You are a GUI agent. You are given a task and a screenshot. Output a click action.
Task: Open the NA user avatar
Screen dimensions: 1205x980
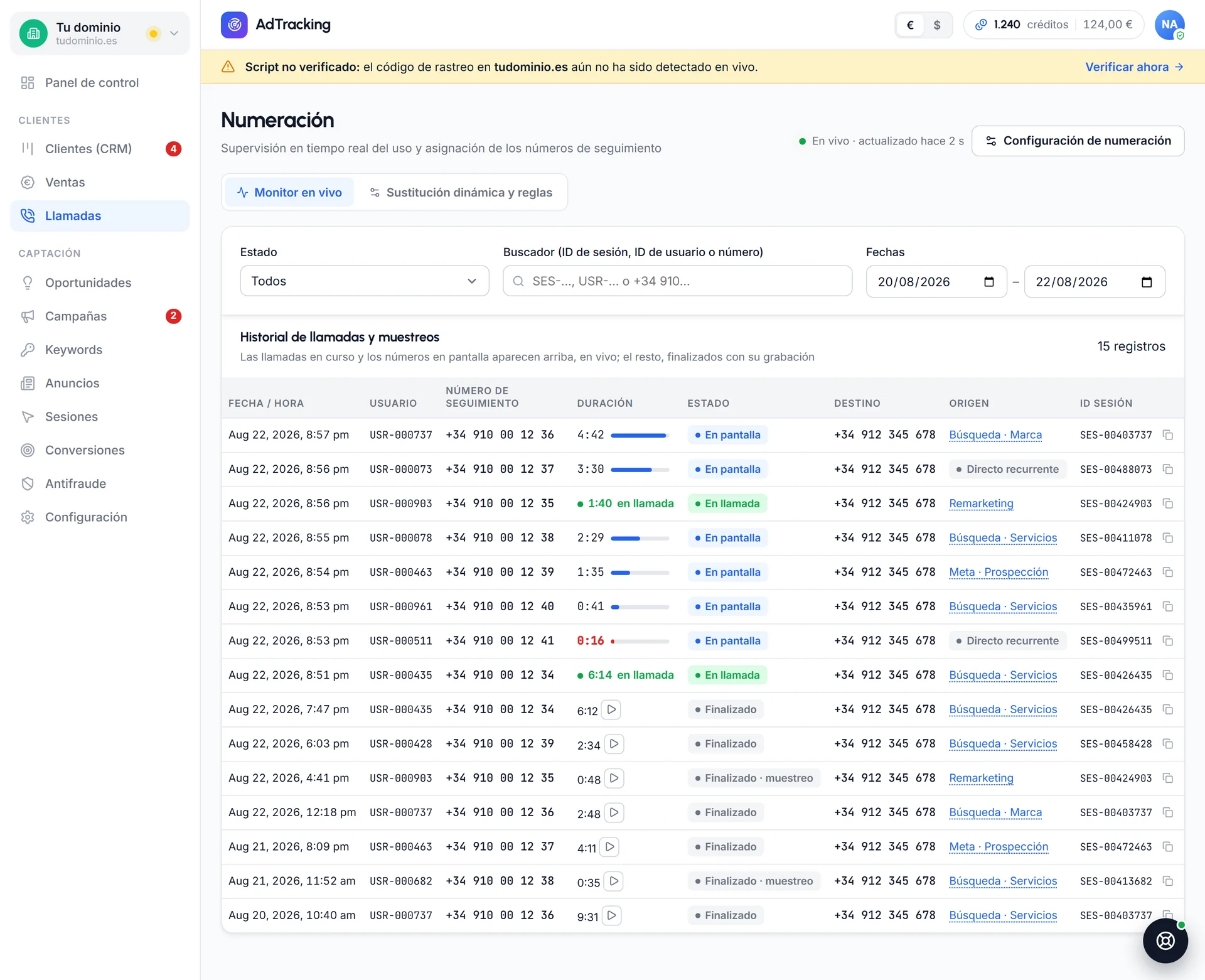point(1169,24)
